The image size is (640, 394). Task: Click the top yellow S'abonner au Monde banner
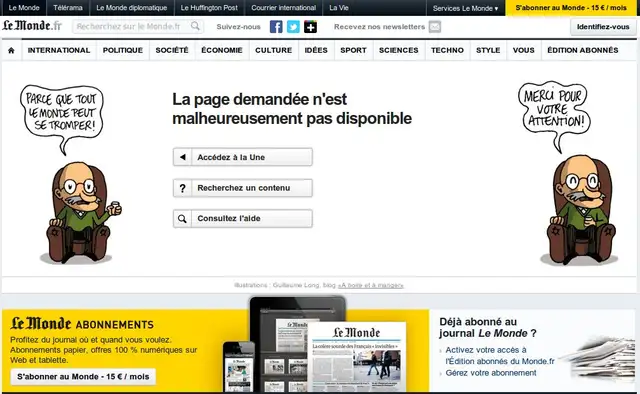coord(571,8)
